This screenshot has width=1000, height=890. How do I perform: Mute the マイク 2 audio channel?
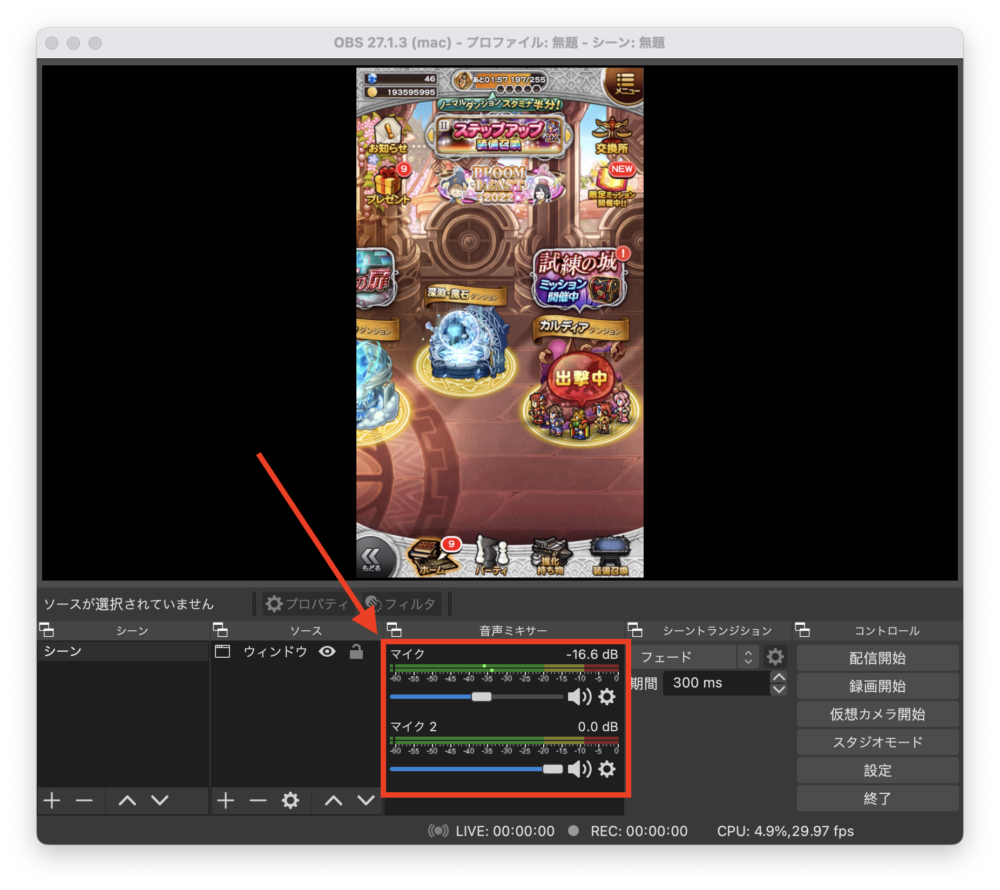pos(579,769)
